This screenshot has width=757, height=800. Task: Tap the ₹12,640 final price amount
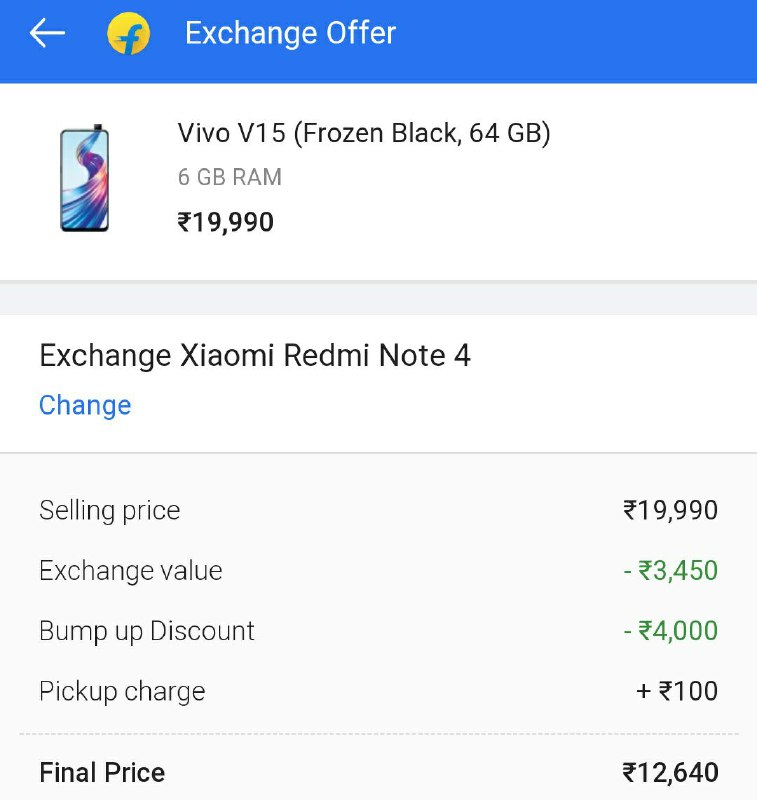(670, 772)
